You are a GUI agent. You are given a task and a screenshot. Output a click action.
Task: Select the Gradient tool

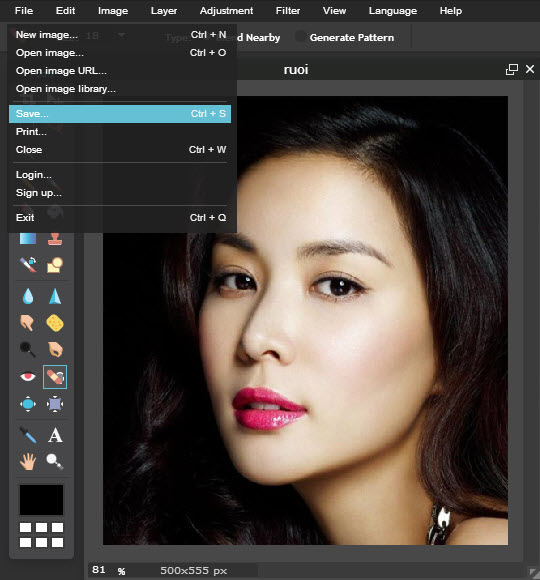pos(28,239)
